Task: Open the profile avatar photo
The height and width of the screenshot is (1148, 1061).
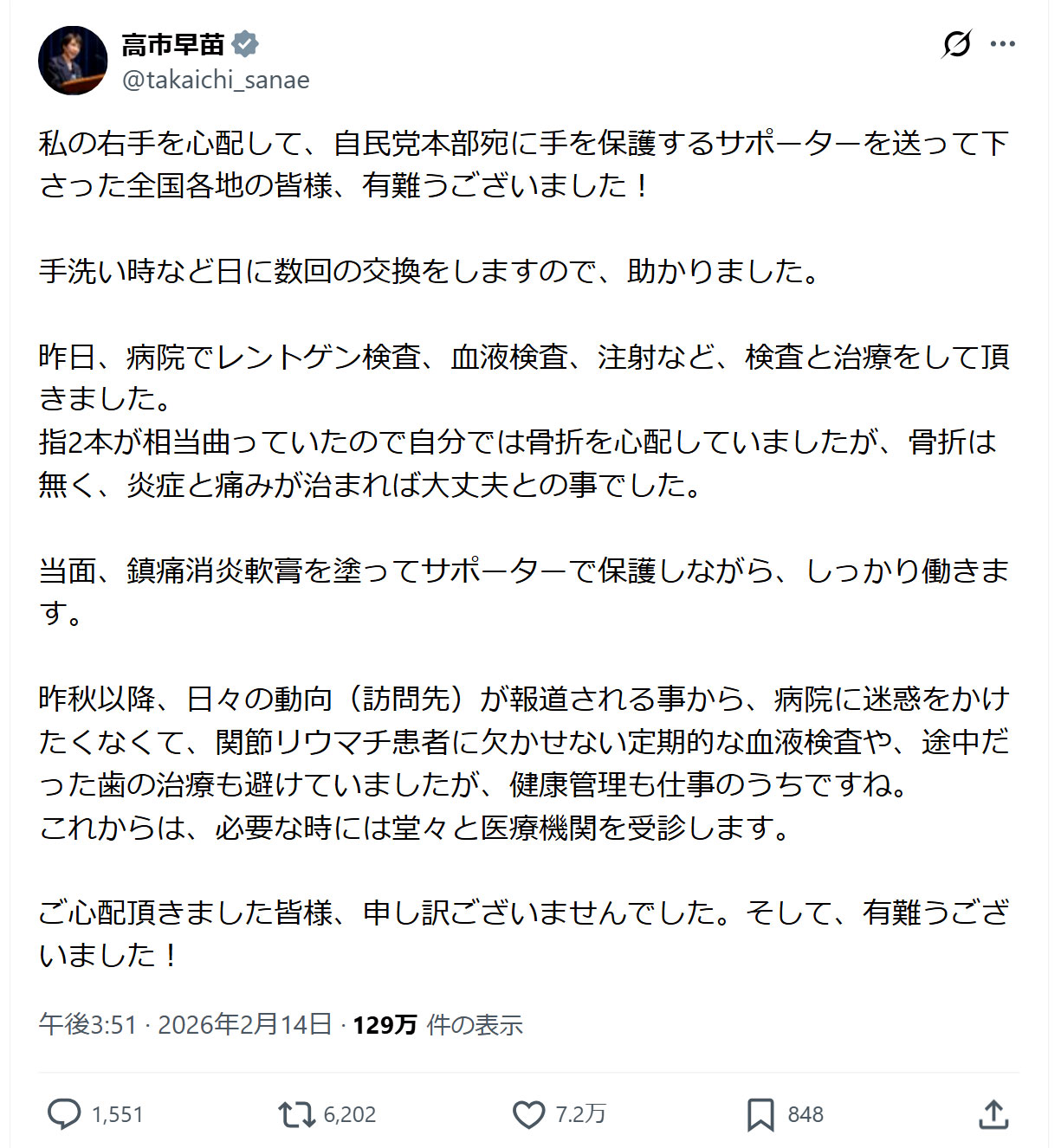Action: (73, 61)
